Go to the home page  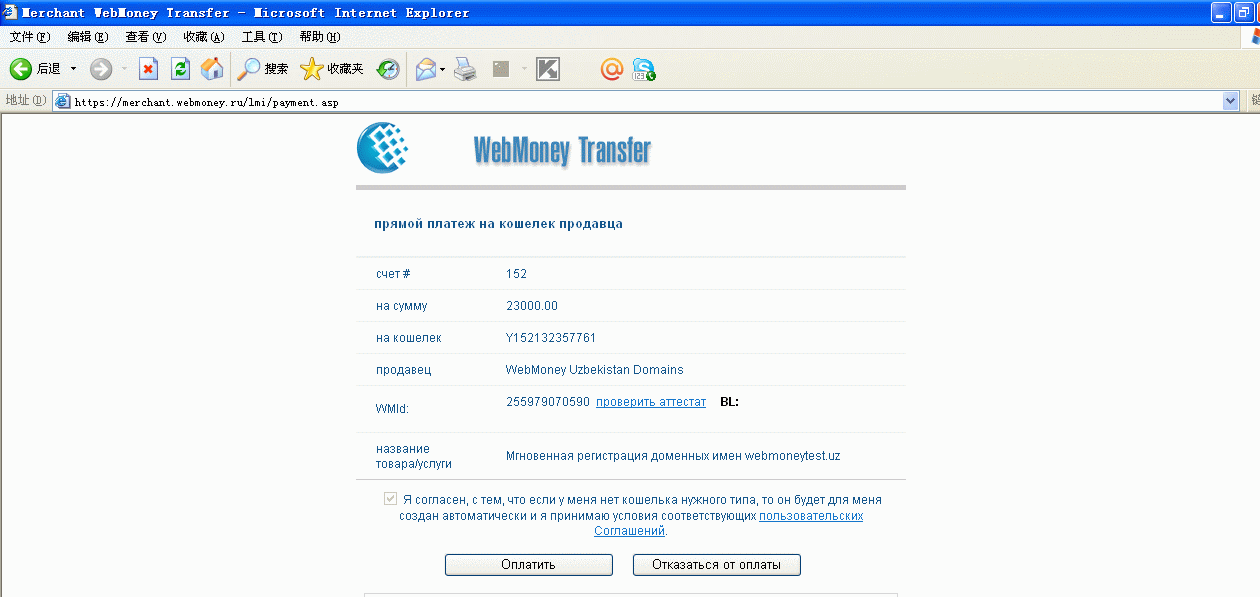[211, 69]
